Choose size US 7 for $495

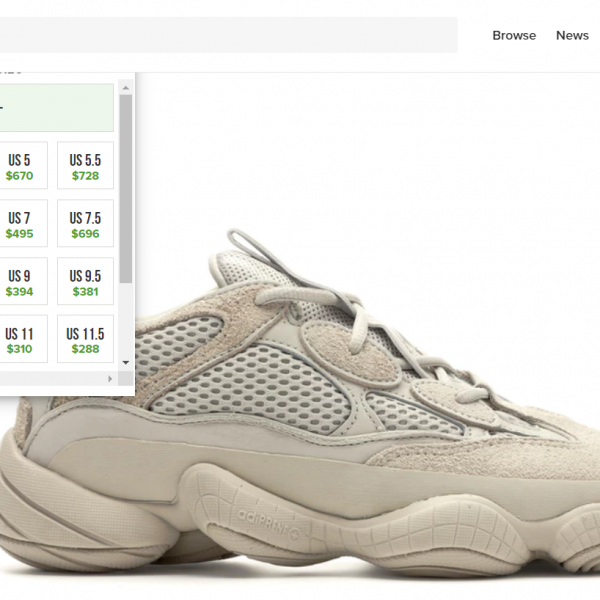pyautogui.click(x=19, y=224)
